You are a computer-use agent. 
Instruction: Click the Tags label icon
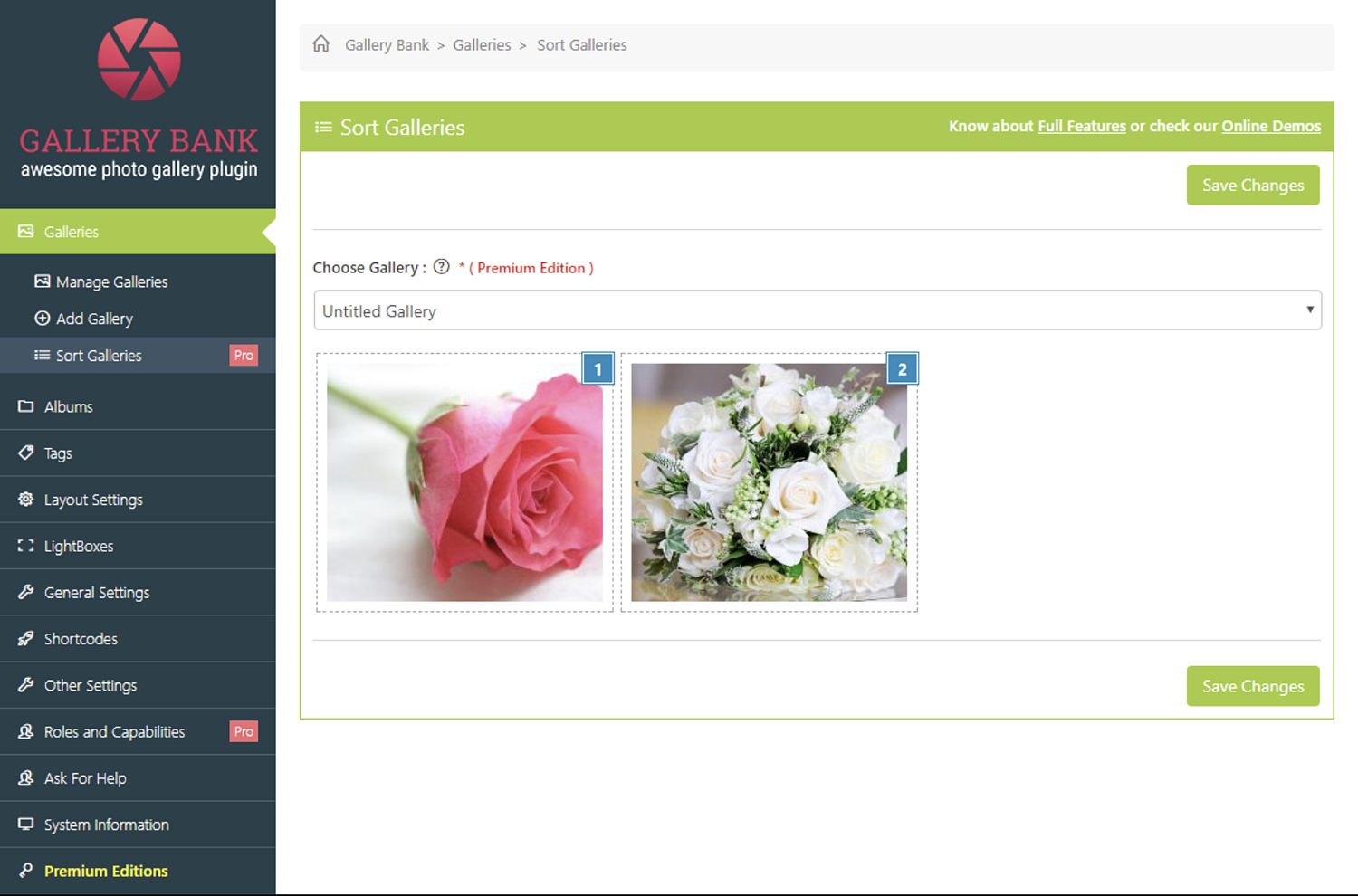point(26,453)
